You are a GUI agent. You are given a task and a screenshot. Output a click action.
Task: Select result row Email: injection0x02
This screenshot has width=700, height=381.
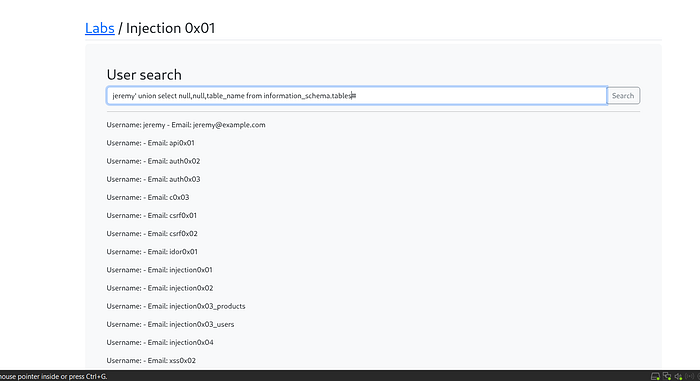point(160,288)
